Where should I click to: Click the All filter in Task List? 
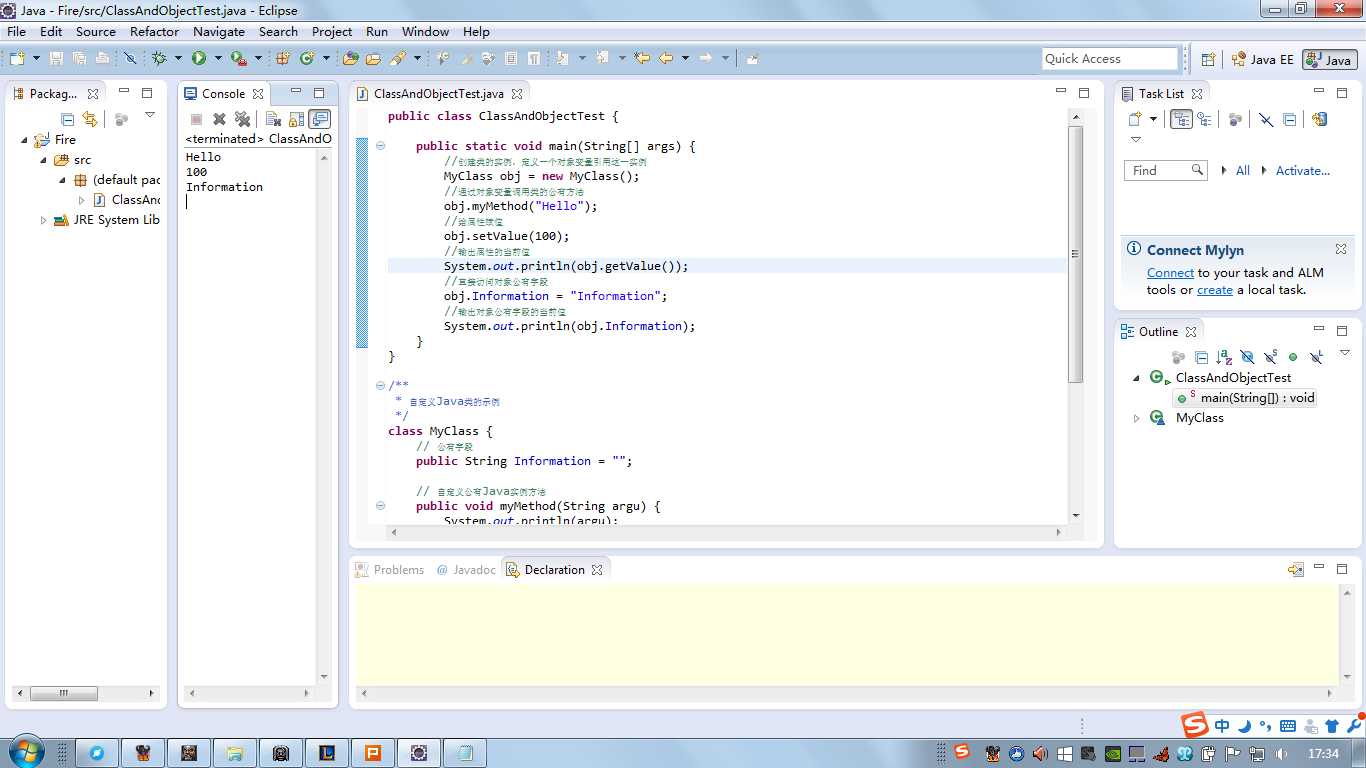point(1243,171)
